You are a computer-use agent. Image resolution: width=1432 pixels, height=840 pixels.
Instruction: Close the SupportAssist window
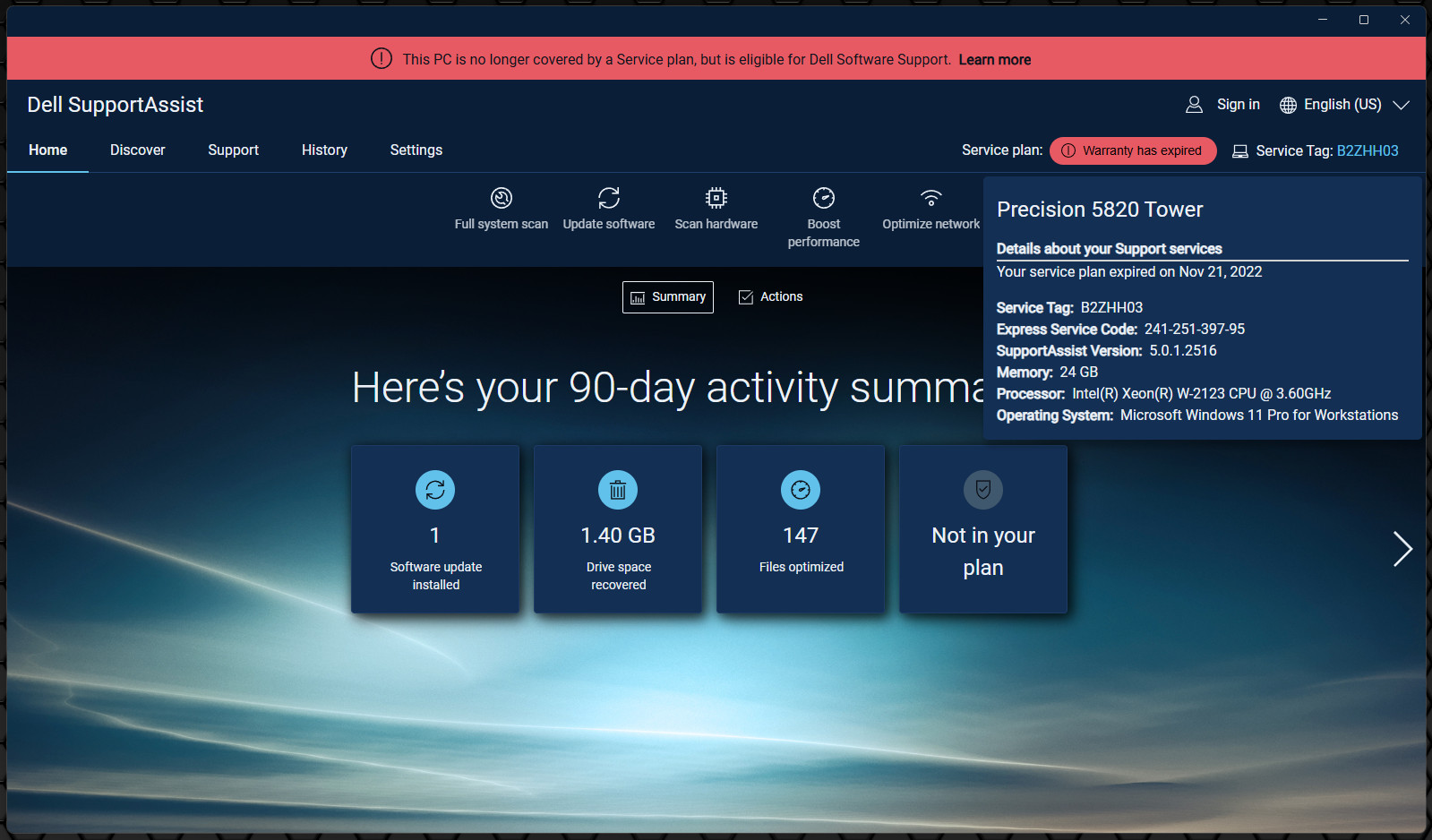1405,20
